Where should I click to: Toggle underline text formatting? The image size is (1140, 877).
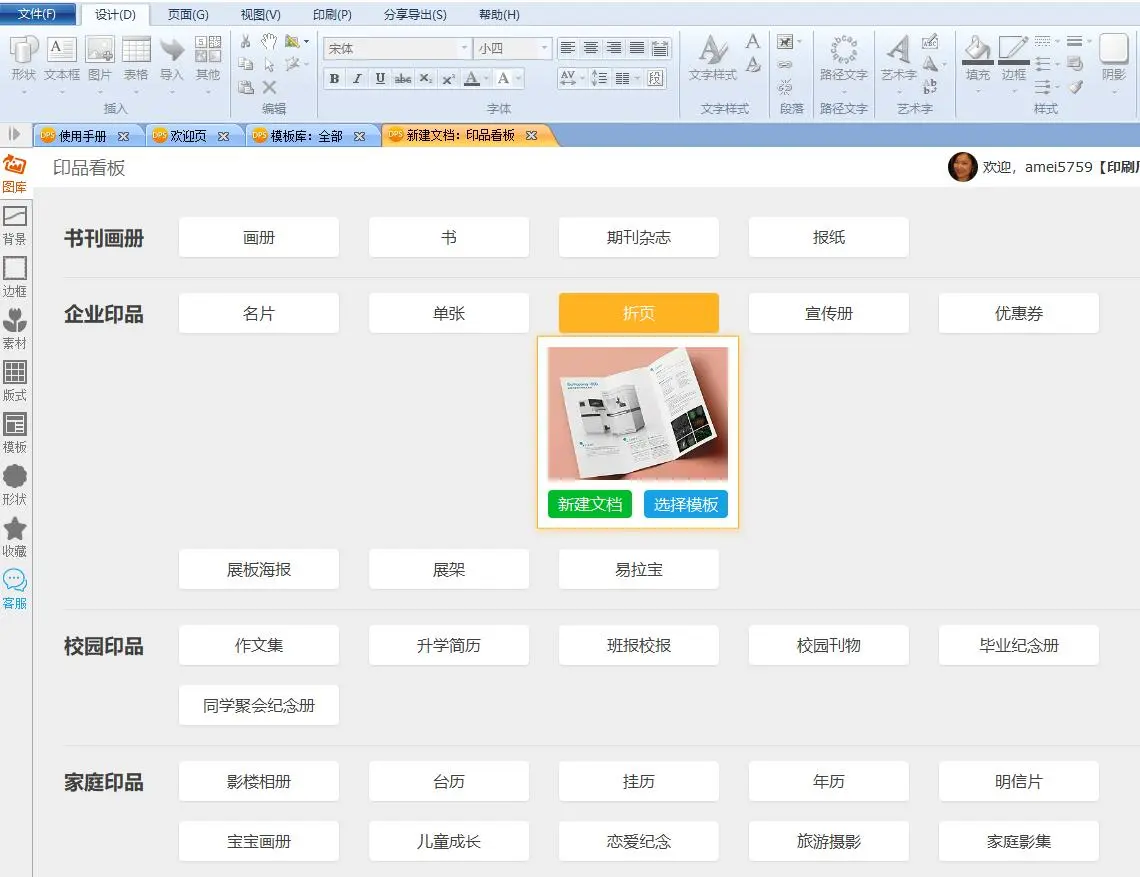tap(380, 79)
